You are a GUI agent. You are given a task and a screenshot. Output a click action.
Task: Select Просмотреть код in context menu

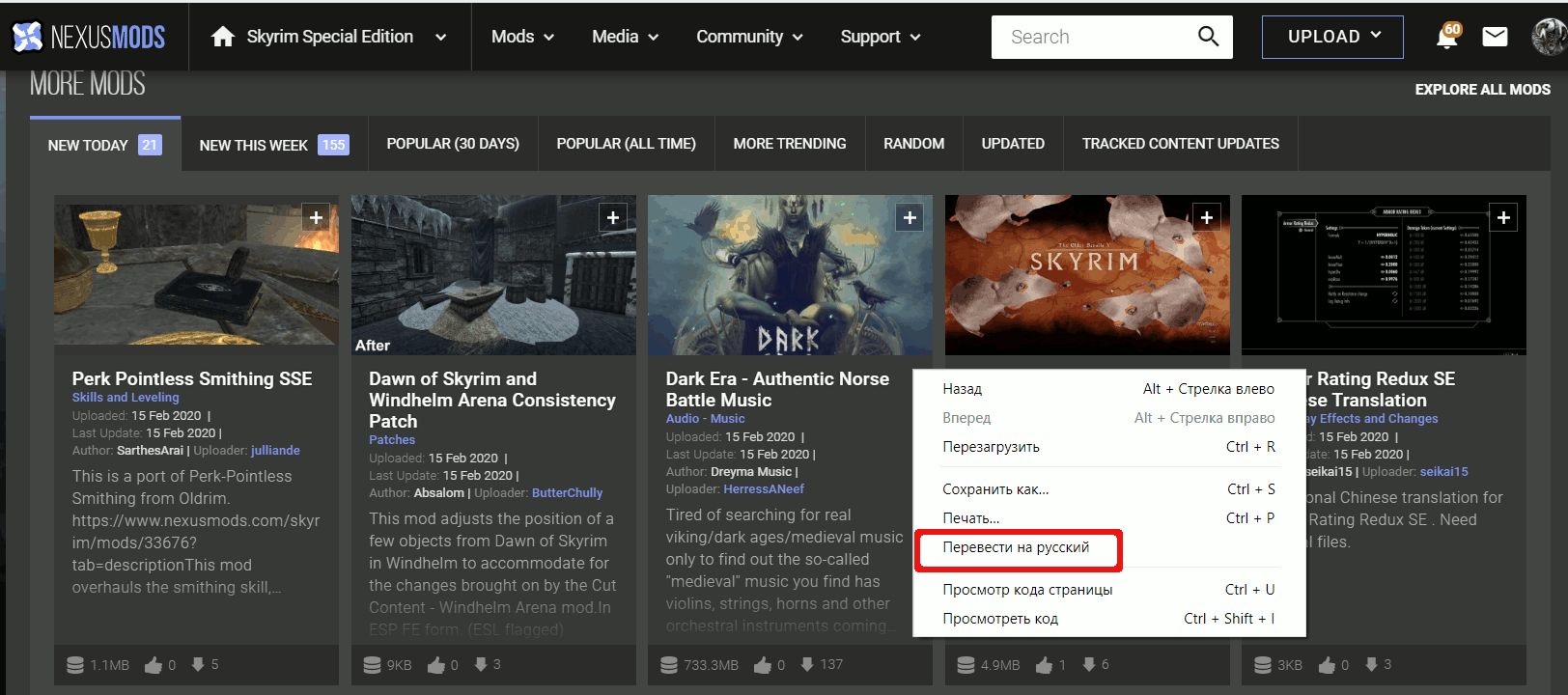coord(1108,619)
